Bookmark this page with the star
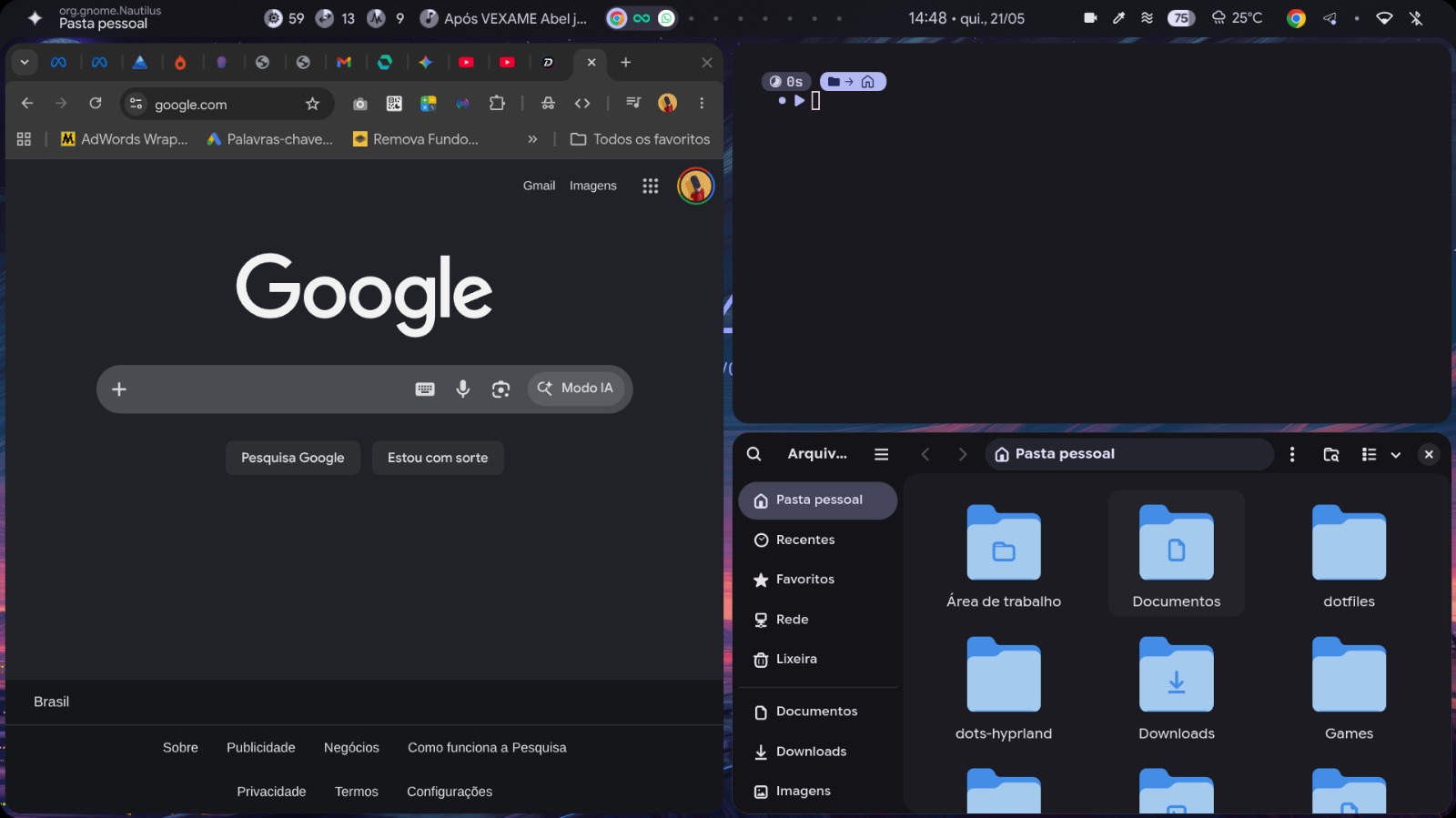The height and width of the screenshot is (818, 1456). [312, 104]
